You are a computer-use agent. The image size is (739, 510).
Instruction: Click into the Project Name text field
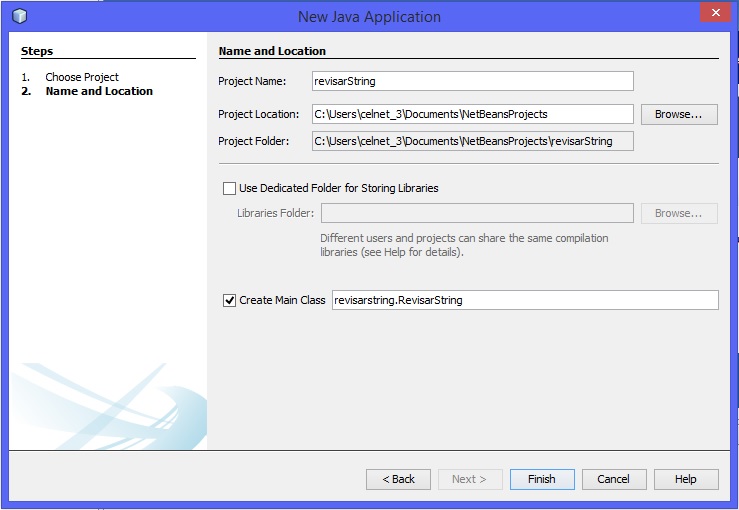click(x=472, y=81)
